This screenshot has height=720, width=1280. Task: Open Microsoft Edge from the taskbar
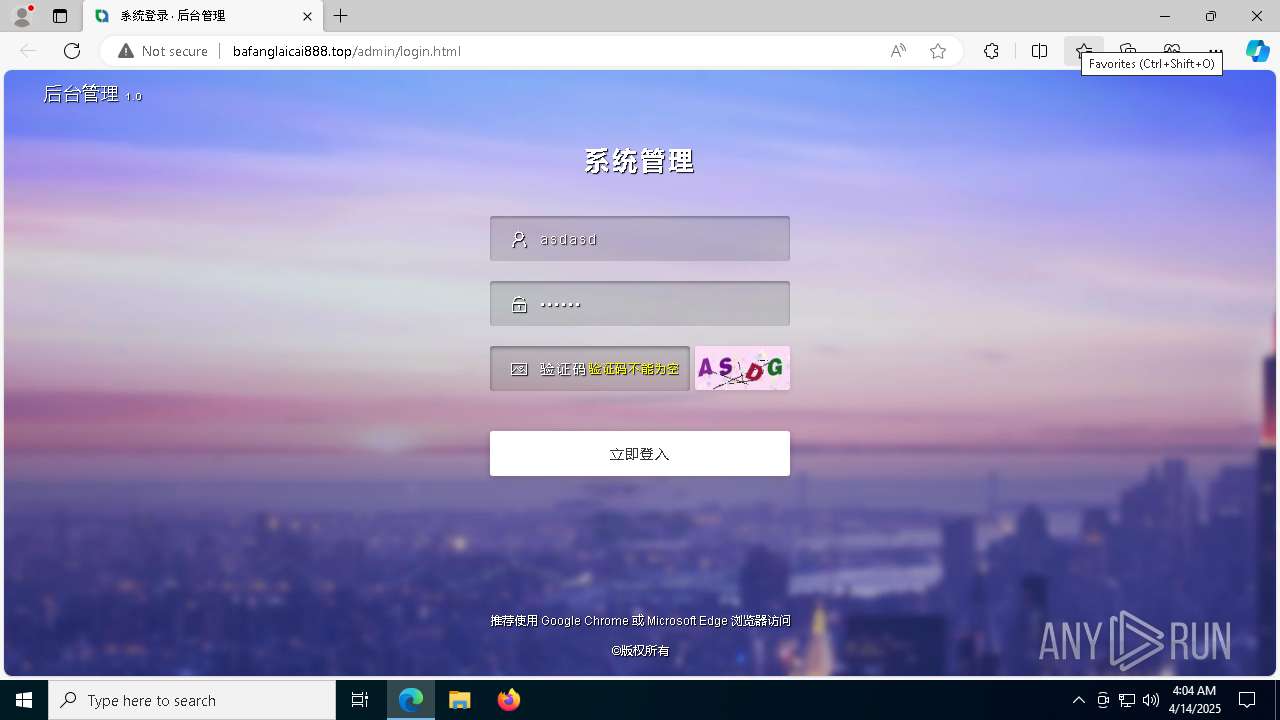[x=411, y=700]
